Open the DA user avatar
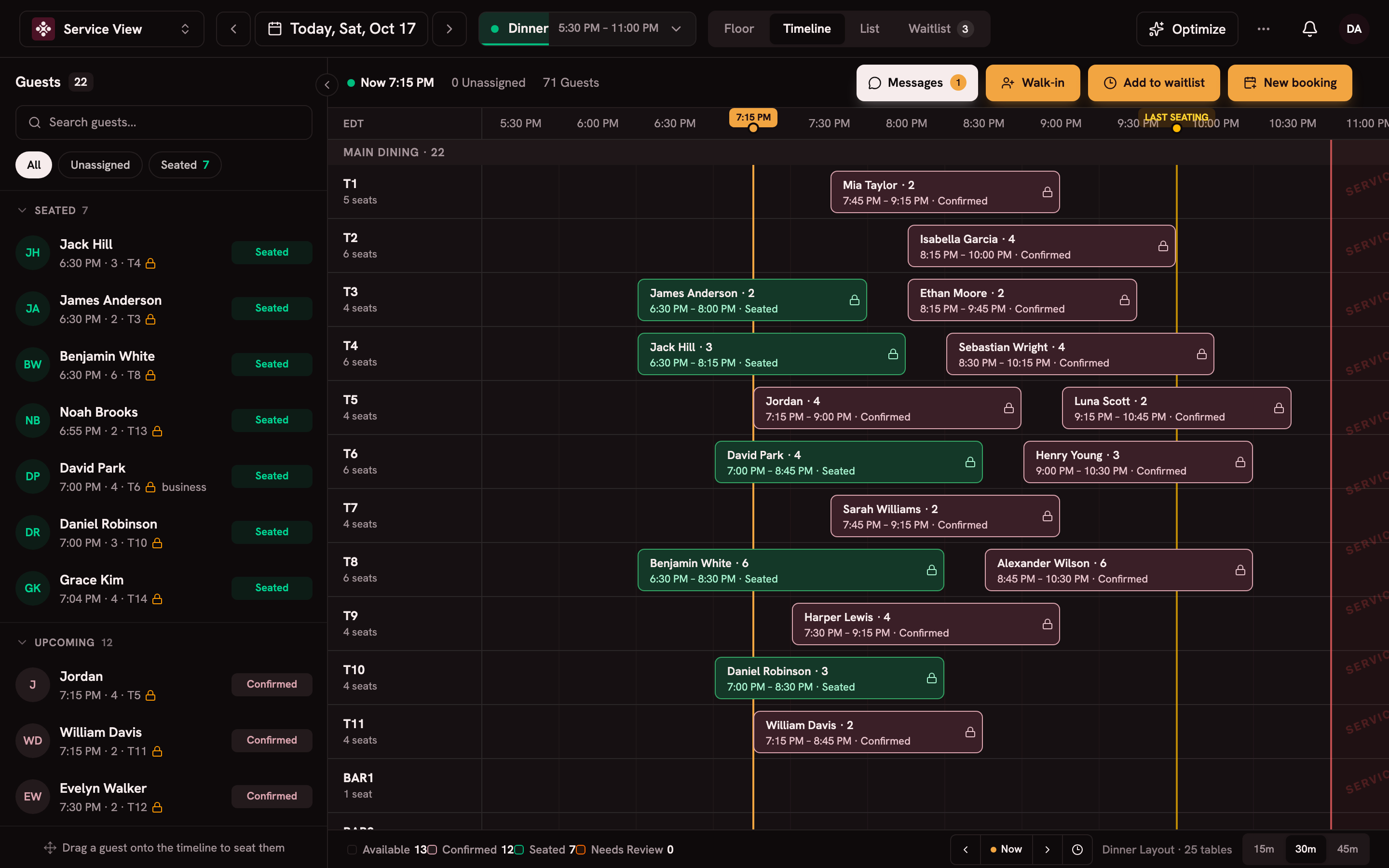 coord(1353,29)
